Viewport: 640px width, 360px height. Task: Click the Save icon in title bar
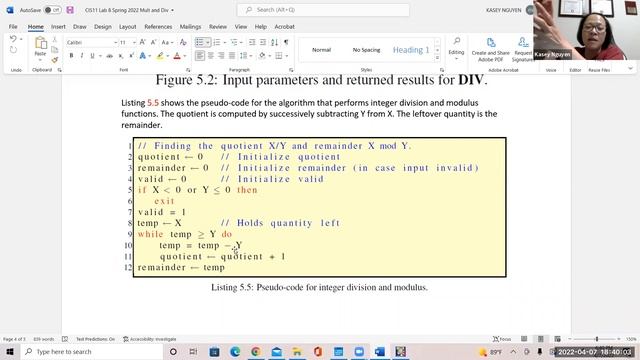70,10
